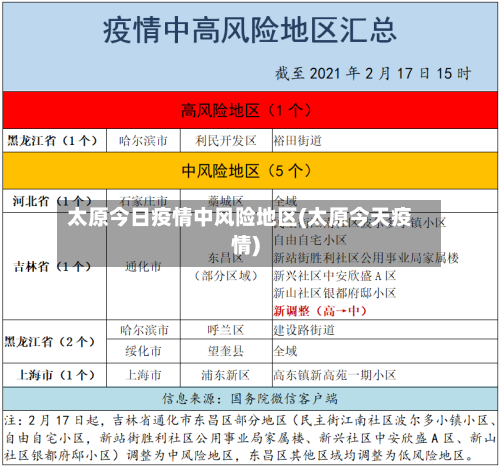Click the cell 裕田街道

click(x=385, y=141)
